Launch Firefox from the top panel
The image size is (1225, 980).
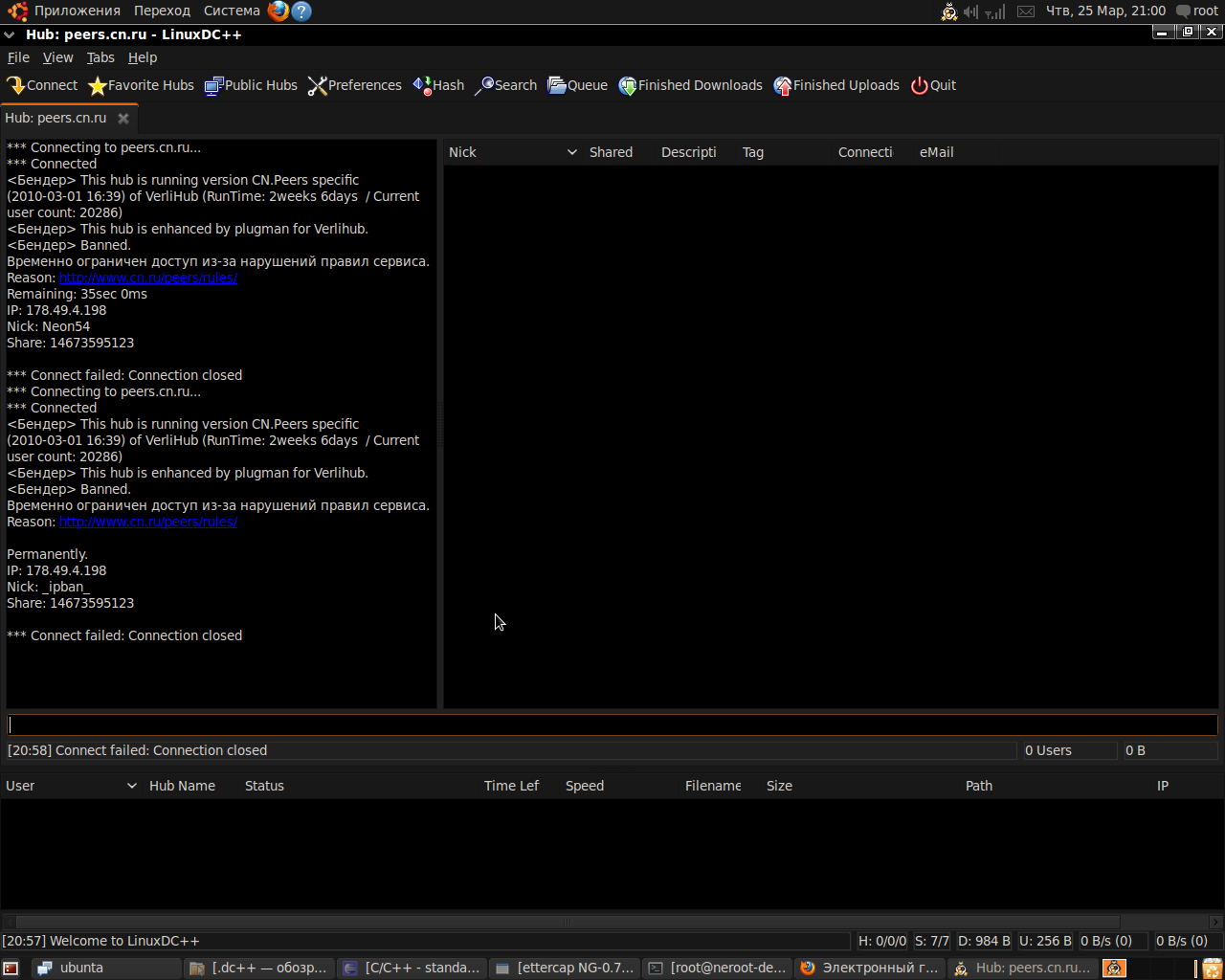coord(278,11)
